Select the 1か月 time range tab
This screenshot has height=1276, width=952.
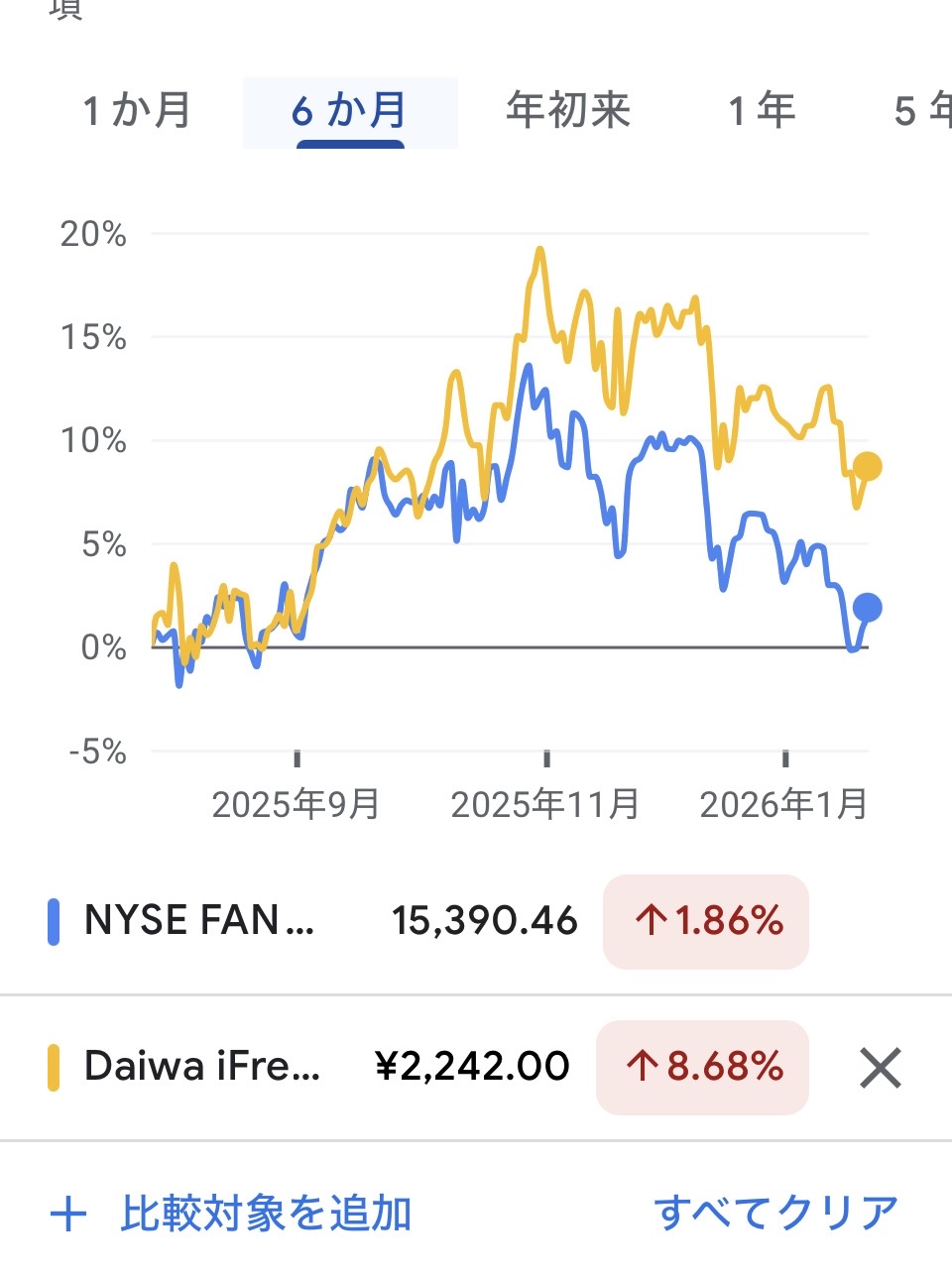click(137, 110)
